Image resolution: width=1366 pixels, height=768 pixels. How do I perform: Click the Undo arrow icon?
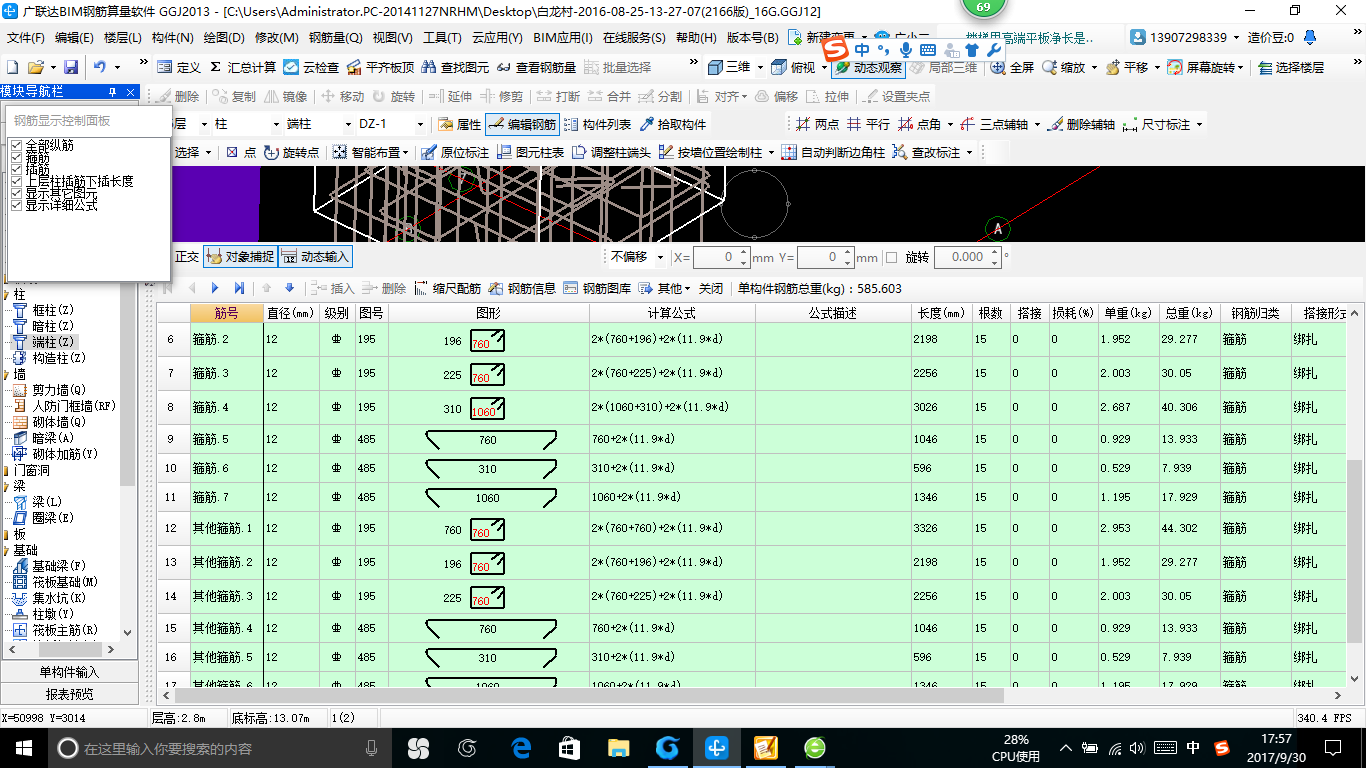100,67
